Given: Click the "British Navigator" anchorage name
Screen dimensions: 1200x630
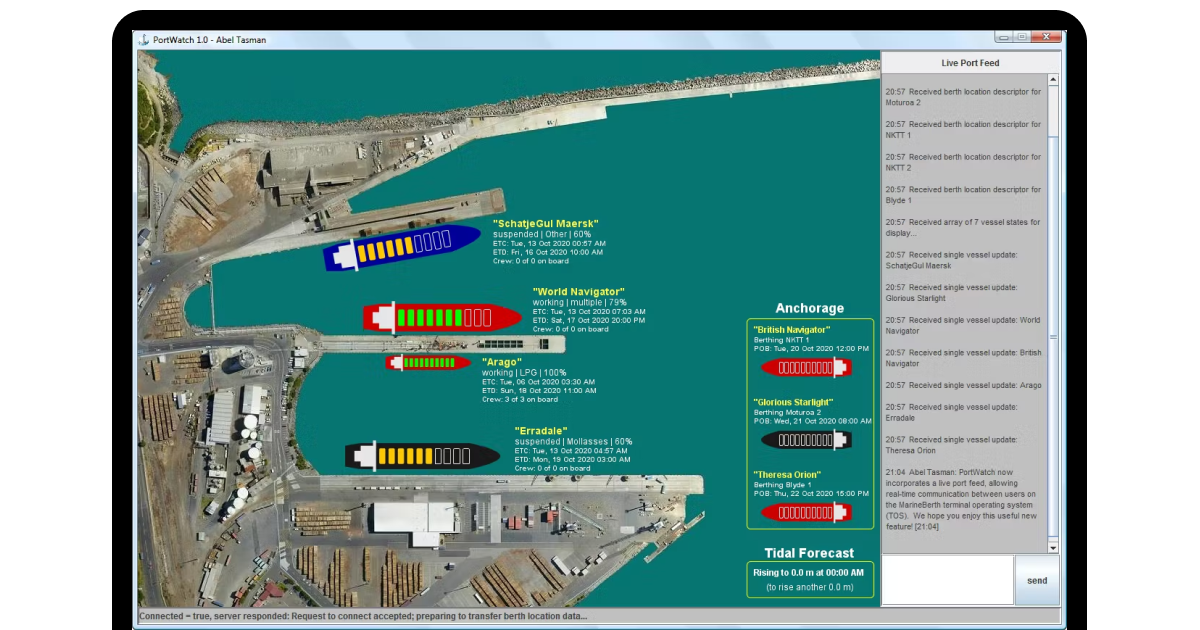Looking at the screenshot, I should coord(792,329).
